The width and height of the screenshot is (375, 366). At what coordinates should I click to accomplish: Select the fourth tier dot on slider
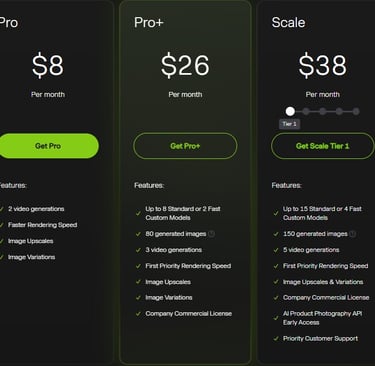coord(339,111)
